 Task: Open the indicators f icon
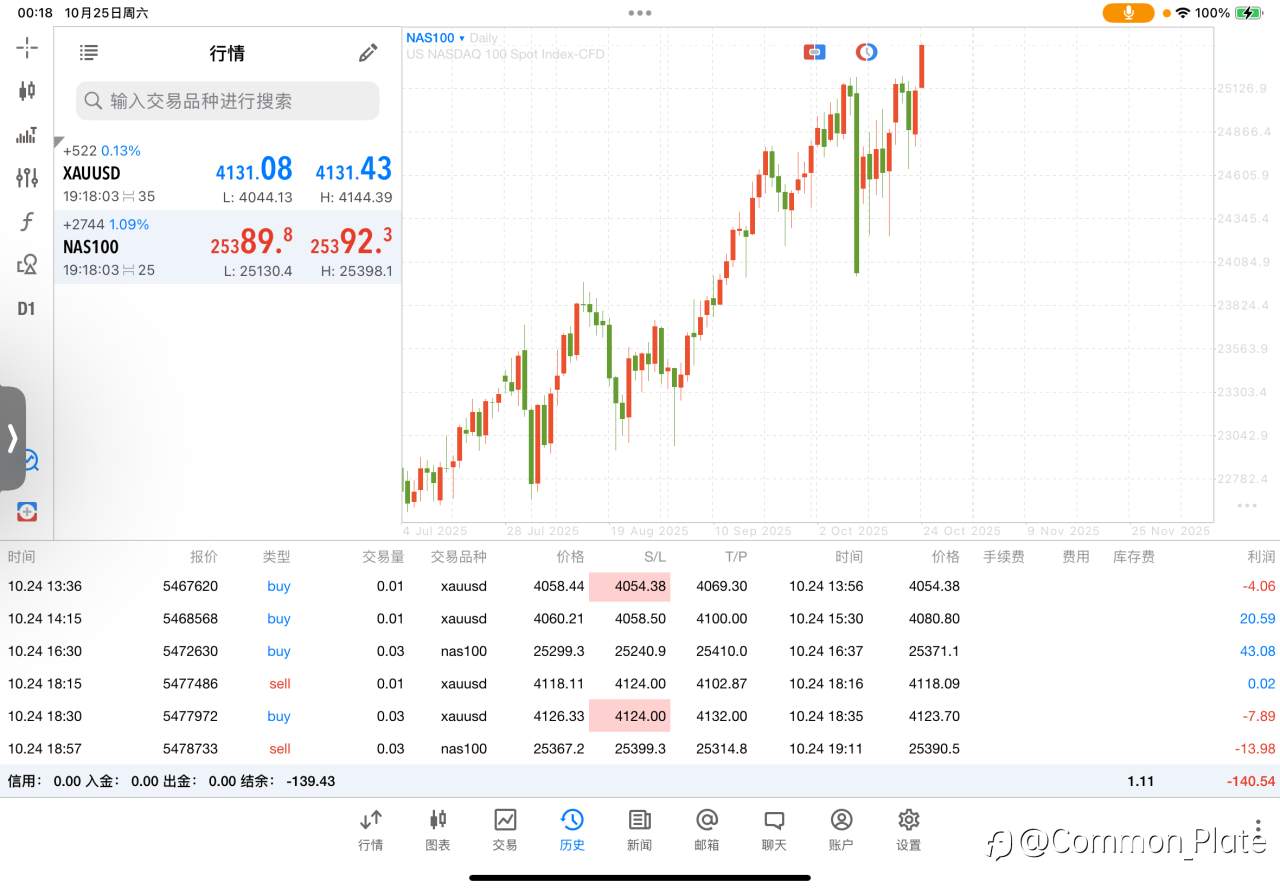[27, 222]
